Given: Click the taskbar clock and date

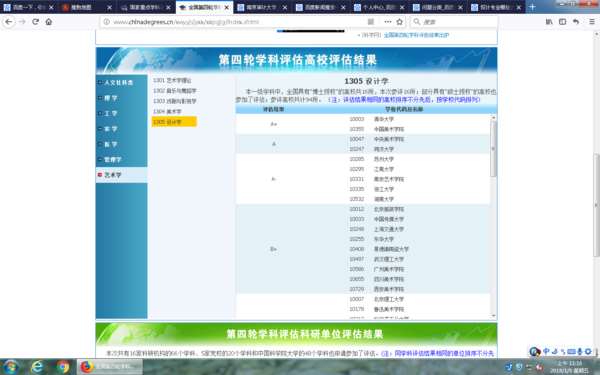Looking at the screenshot, I should click(569, 367).
